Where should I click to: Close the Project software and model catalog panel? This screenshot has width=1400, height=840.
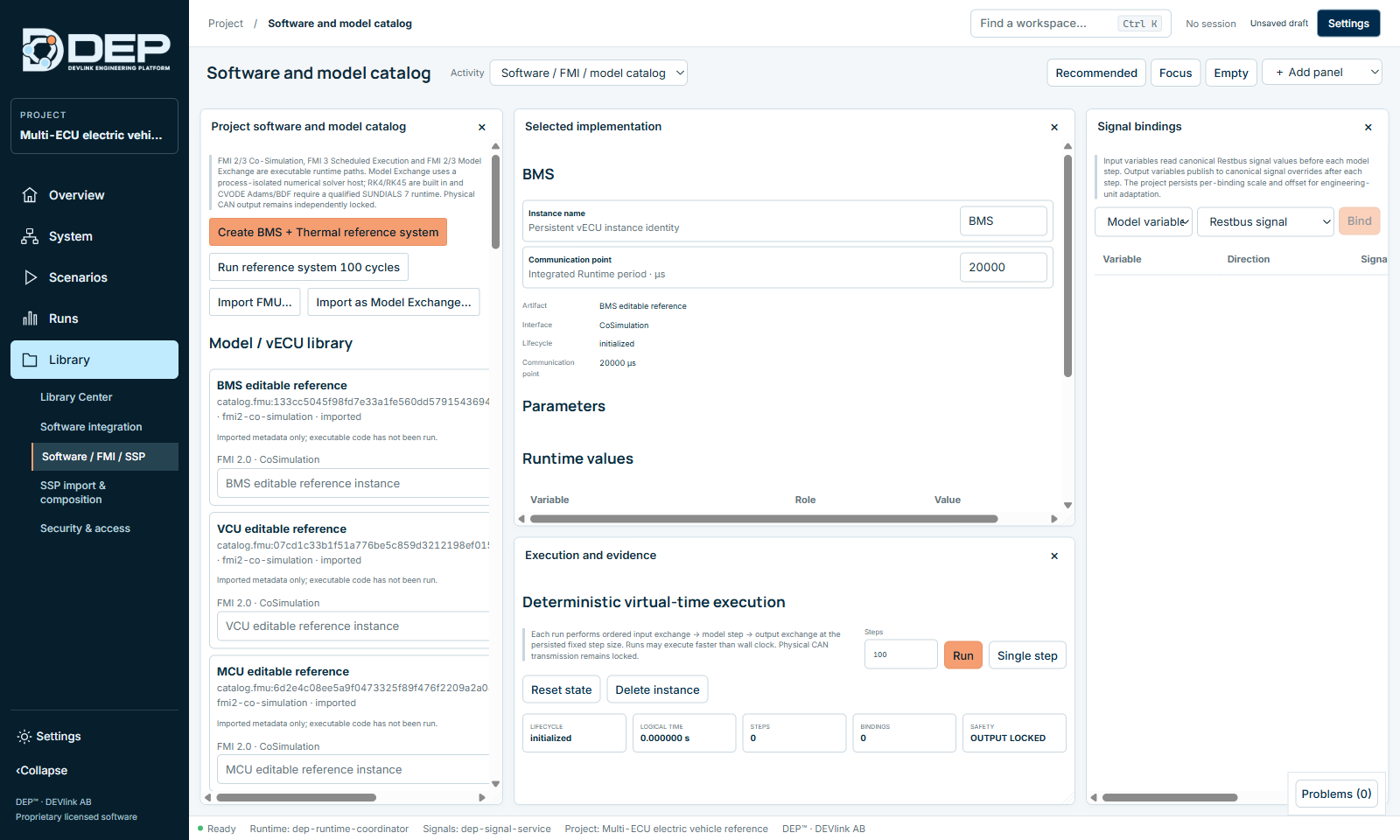coord(482,127)
